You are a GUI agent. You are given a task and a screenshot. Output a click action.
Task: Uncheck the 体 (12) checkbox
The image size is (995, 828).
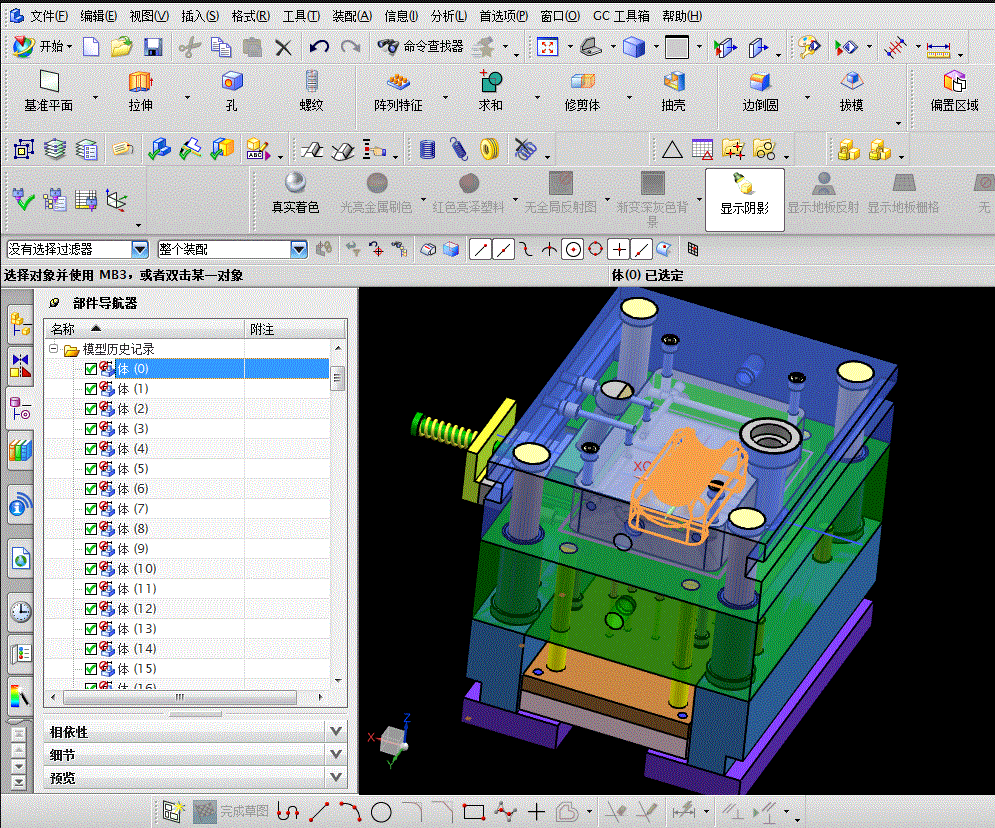coord(91,609)
